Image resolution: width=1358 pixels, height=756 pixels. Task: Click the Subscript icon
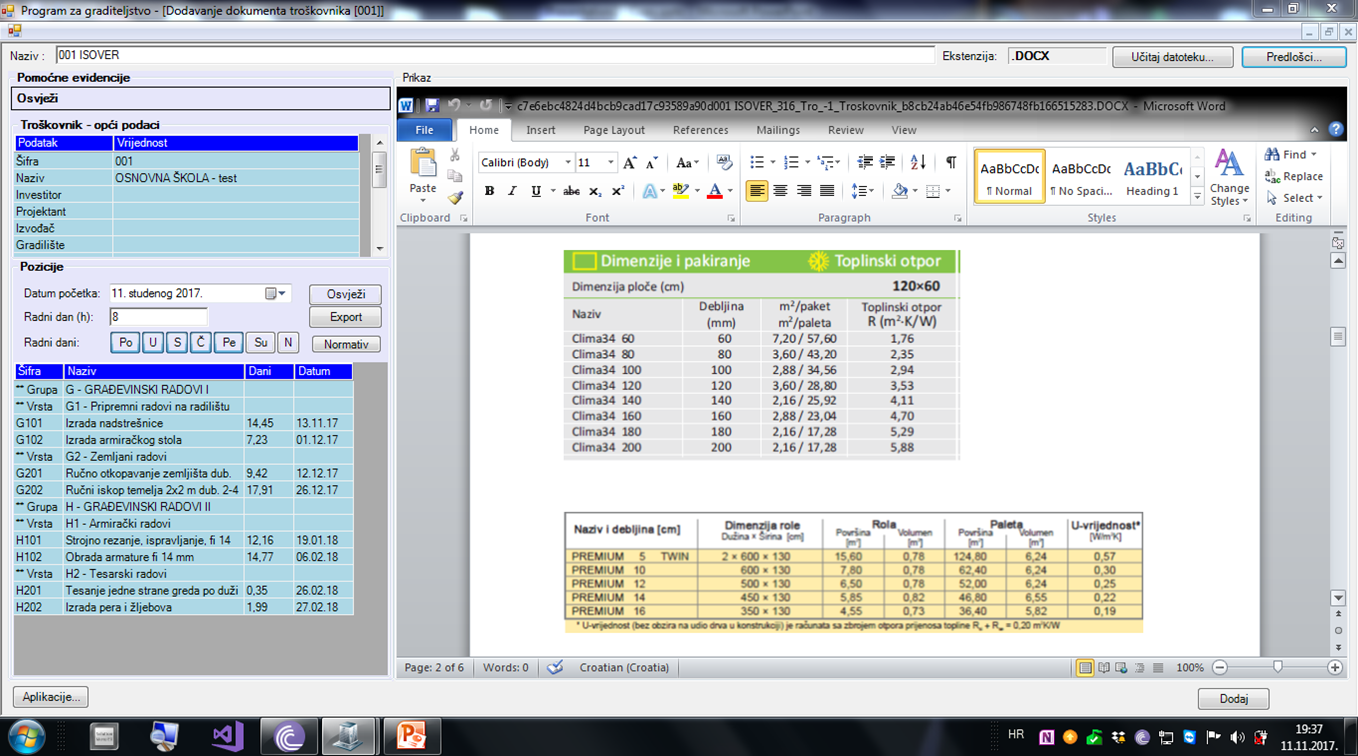pyautogui.click(x=595, y=191)
